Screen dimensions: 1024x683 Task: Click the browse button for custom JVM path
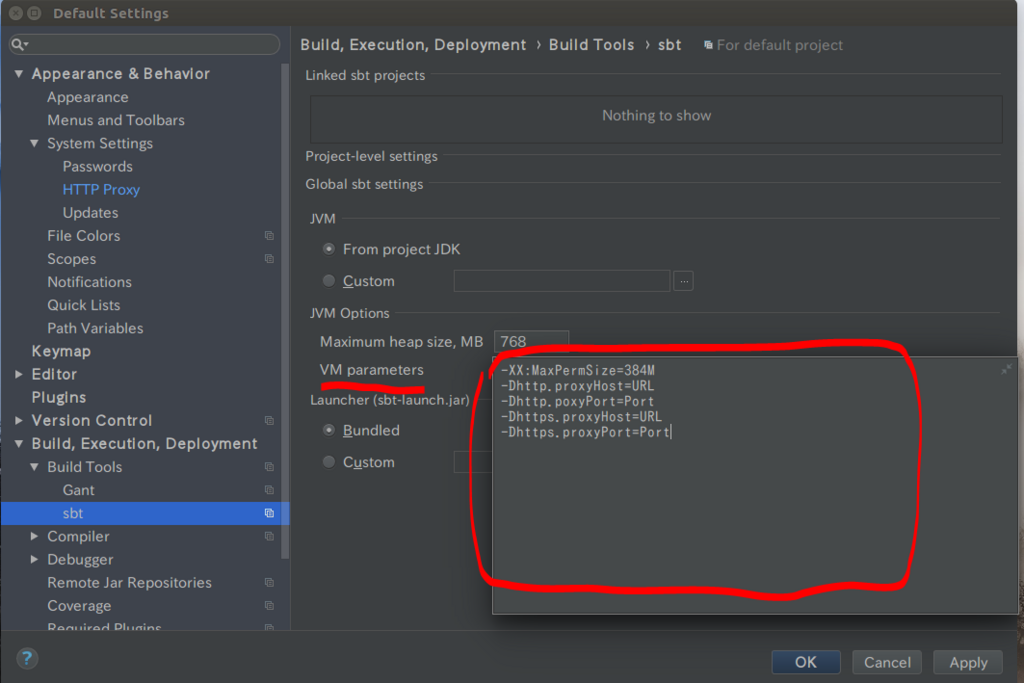coord(683,281)
